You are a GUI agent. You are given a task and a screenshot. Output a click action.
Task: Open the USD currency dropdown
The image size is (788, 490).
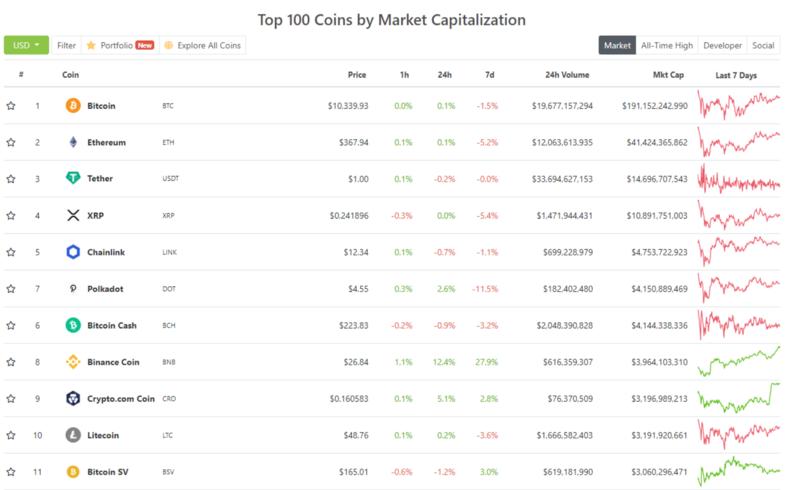26,45
